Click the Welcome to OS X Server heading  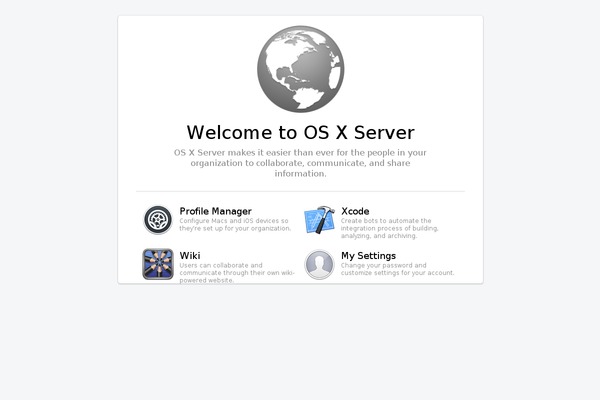click(300, 132)
